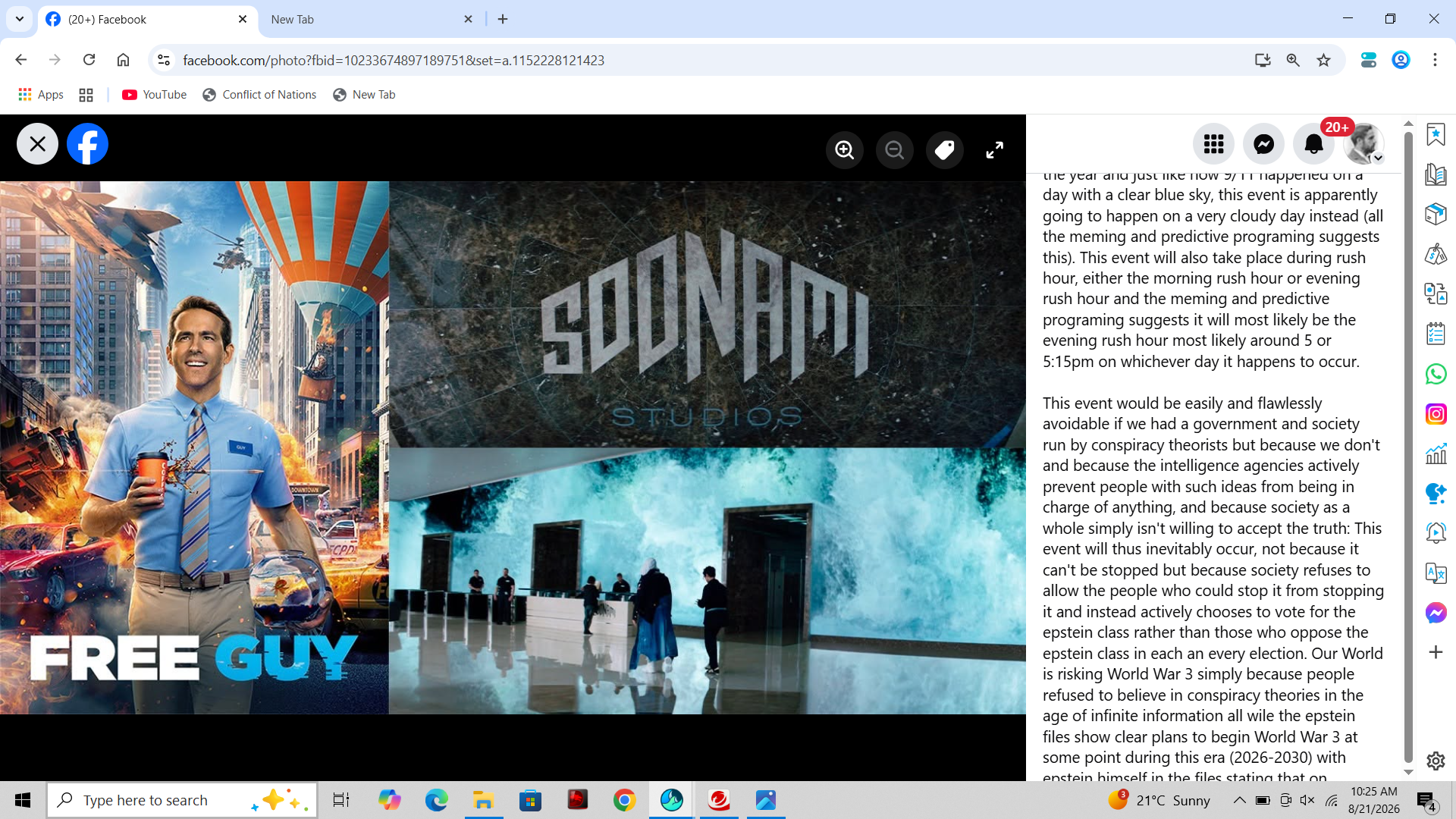The width and height of the screenshot is (1456, 819).
Task: Click the post text scrollbar
Action: coord(1408,447)
